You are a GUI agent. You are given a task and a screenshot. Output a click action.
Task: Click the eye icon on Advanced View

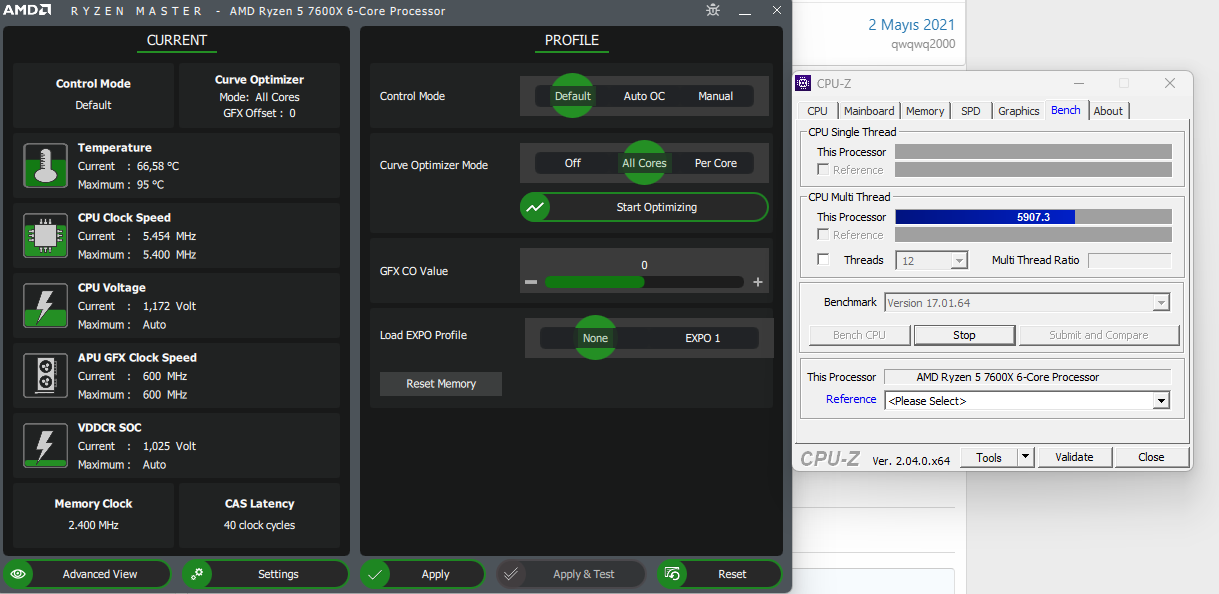click(18, 574)
